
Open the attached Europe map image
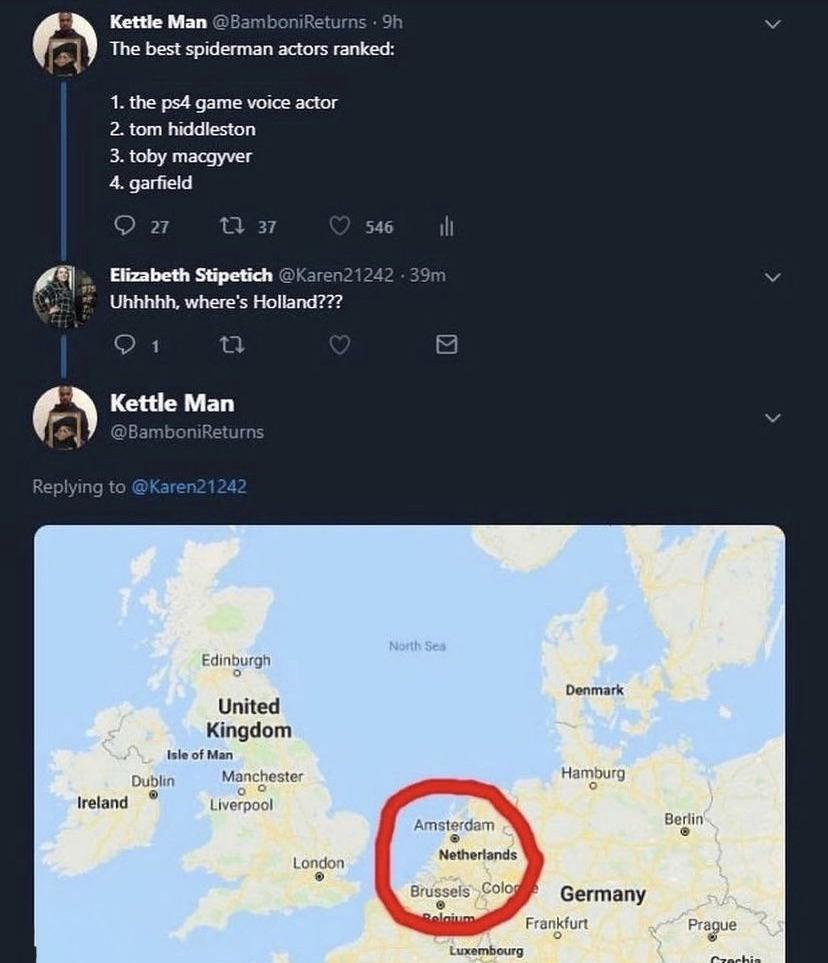[410, 743]
